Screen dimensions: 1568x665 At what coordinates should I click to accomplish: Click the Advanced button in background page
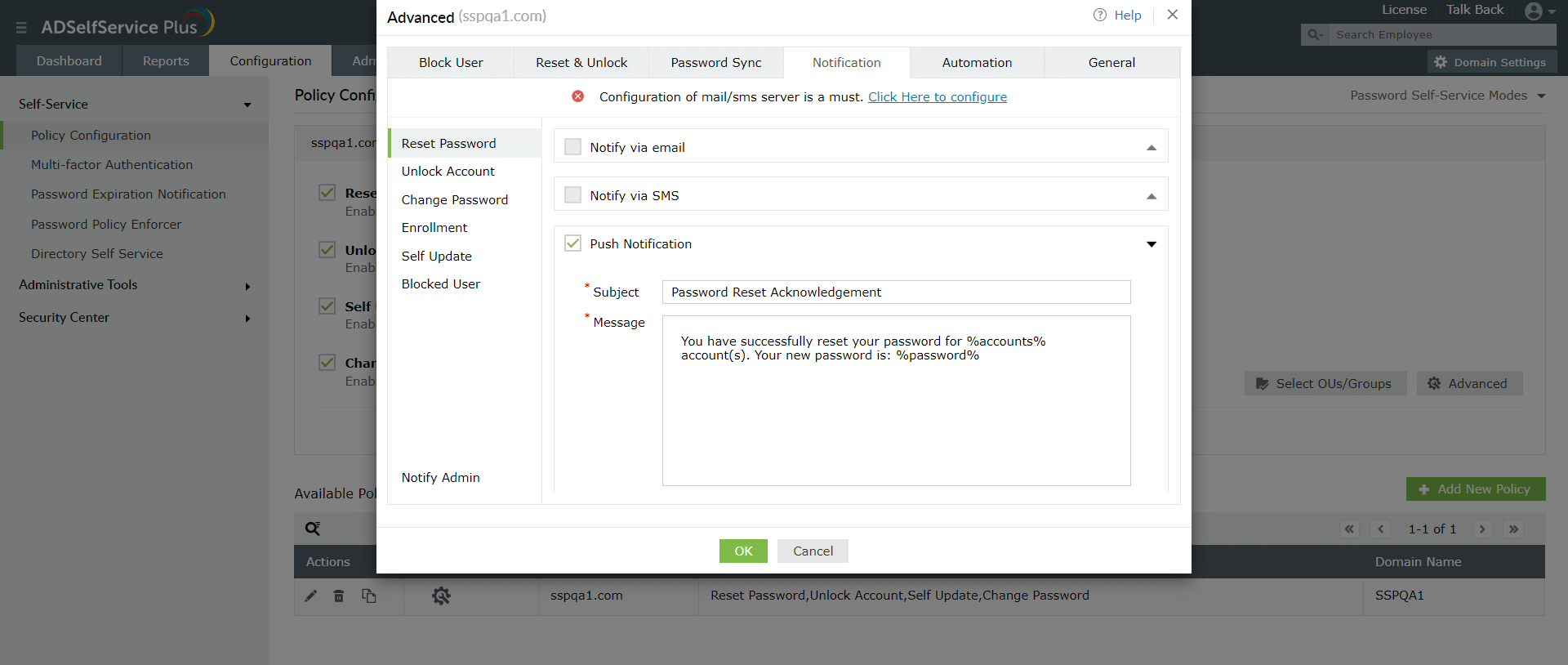point(1470,384)
